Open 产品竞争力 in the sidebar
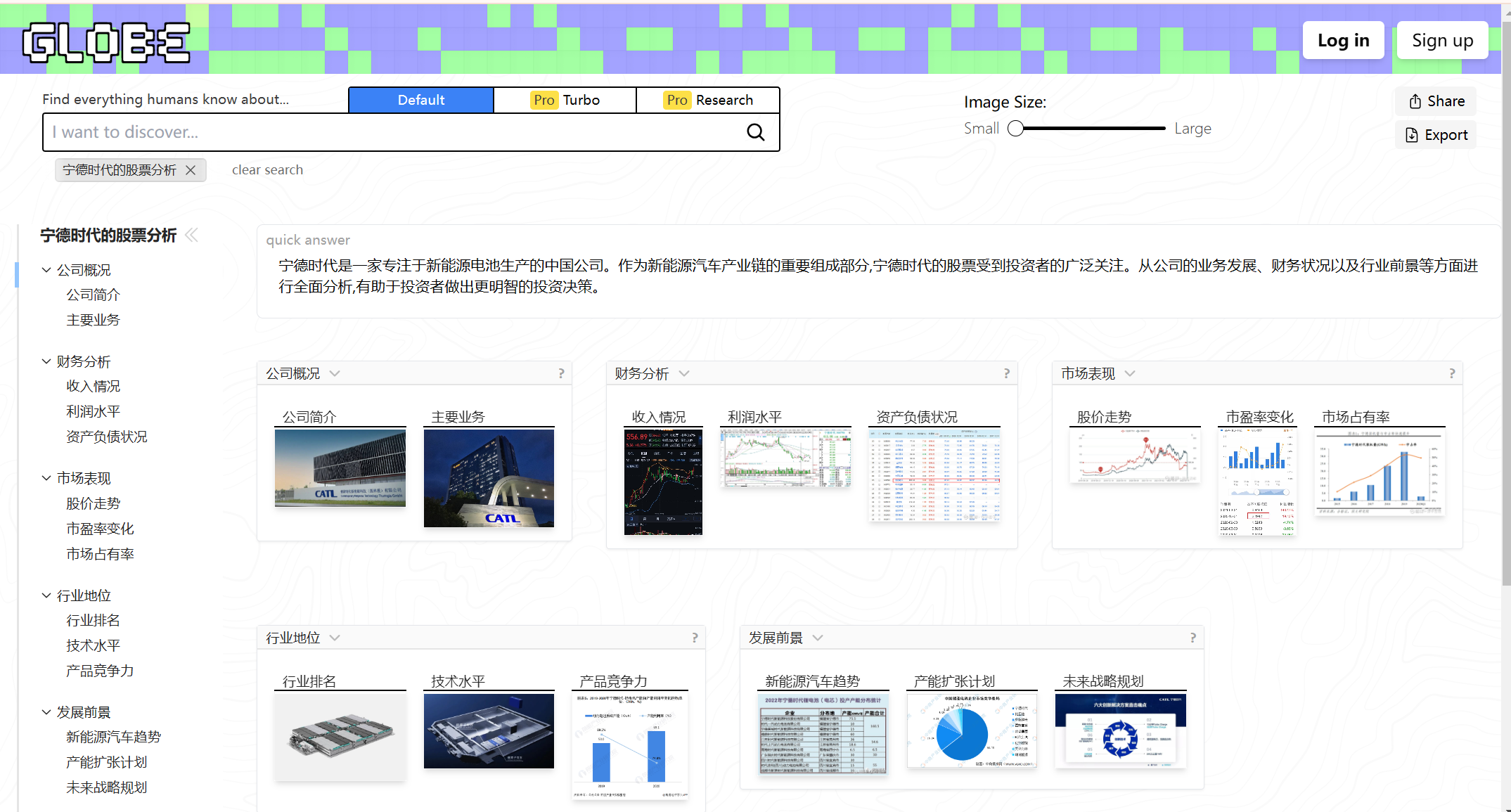This screenshot has width=1511, height=812. 100,671
